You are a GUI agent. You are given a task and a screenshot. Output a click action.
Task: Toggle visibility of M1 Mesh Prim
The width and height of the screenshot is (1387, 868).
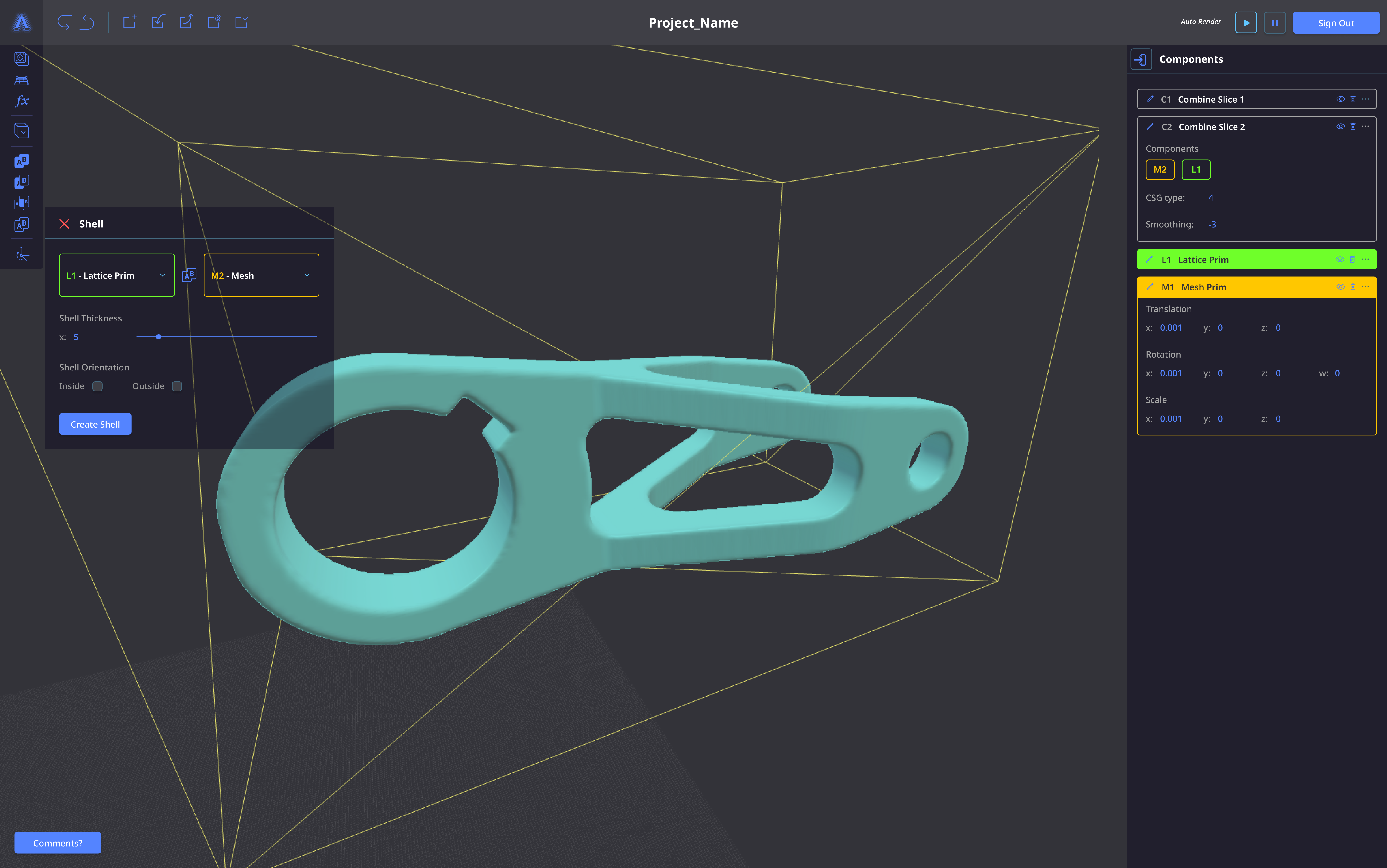coord(1341,287)
